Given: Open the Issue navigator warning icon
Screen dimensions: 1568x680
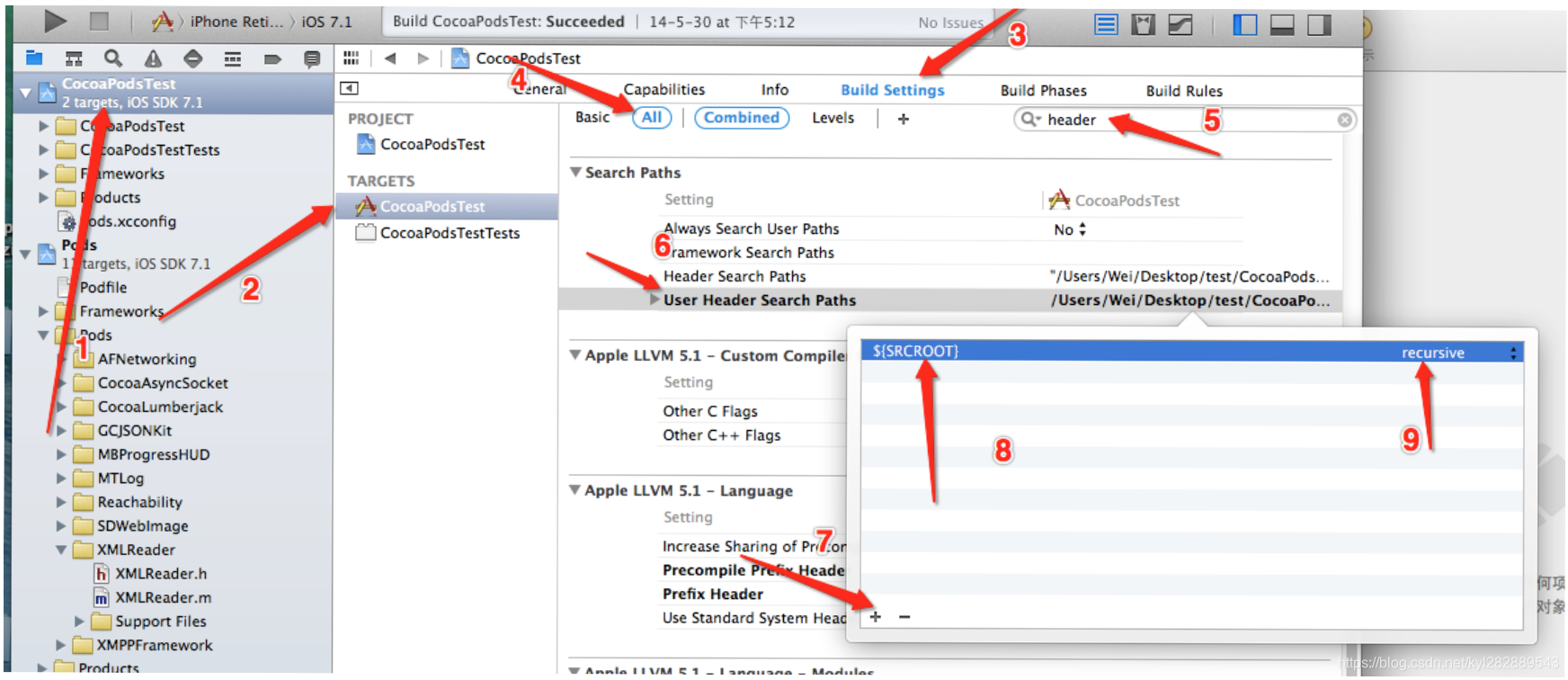Looking at the screenshot, I should 153,58.
